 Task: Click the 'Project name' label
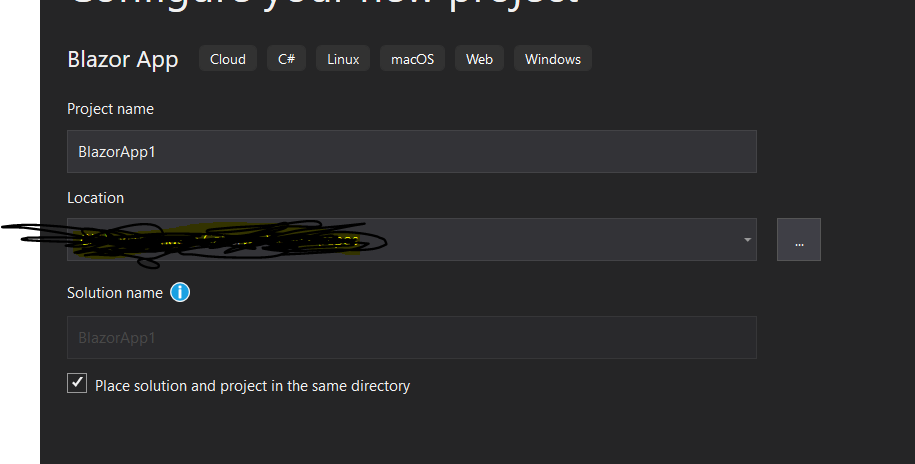(110, 109)
